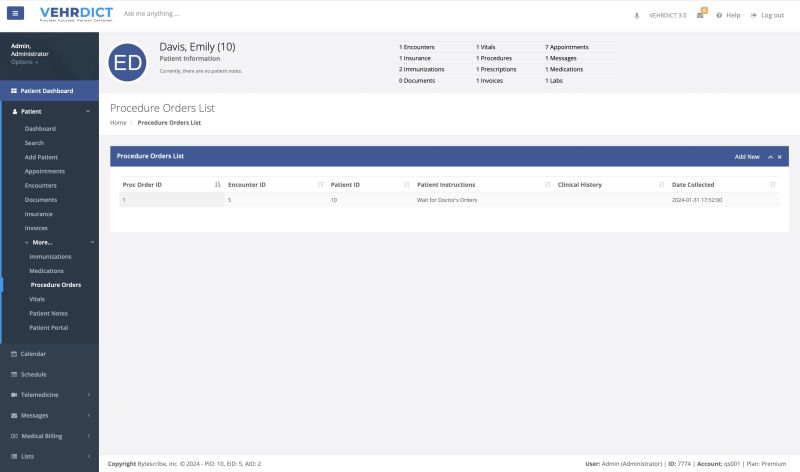Expand the Telemedicine sidebar menu
The image size is (800, 472).
(x=49, y=394)
